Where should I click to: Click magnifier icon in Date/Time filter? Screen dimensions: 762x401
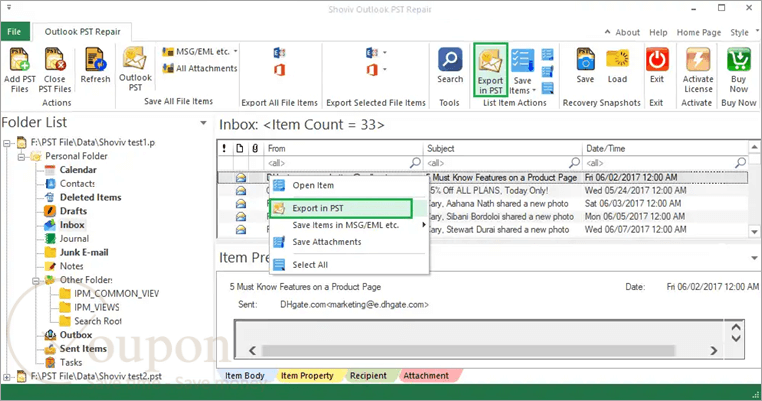tap(740, 162)
